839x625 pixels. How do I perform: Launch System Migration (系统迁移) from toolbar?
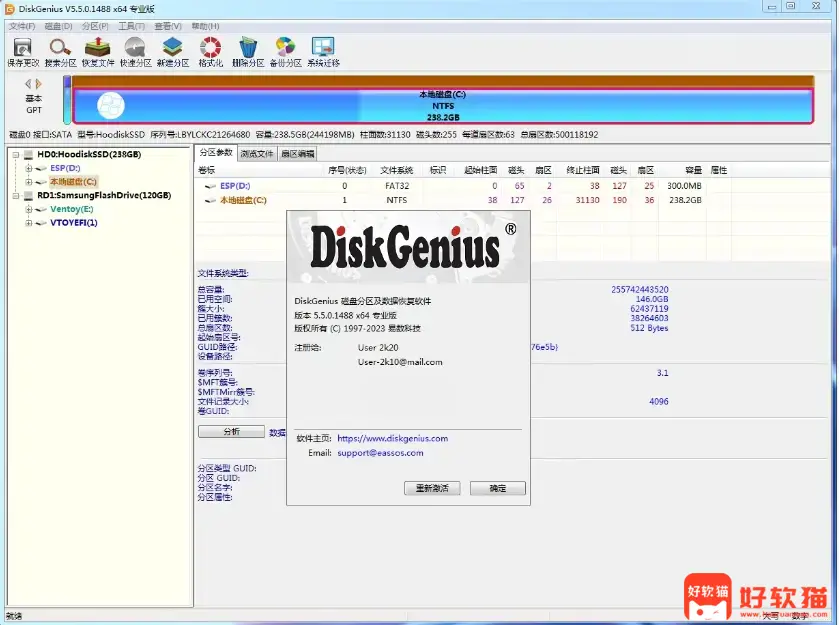pos(323,52)
